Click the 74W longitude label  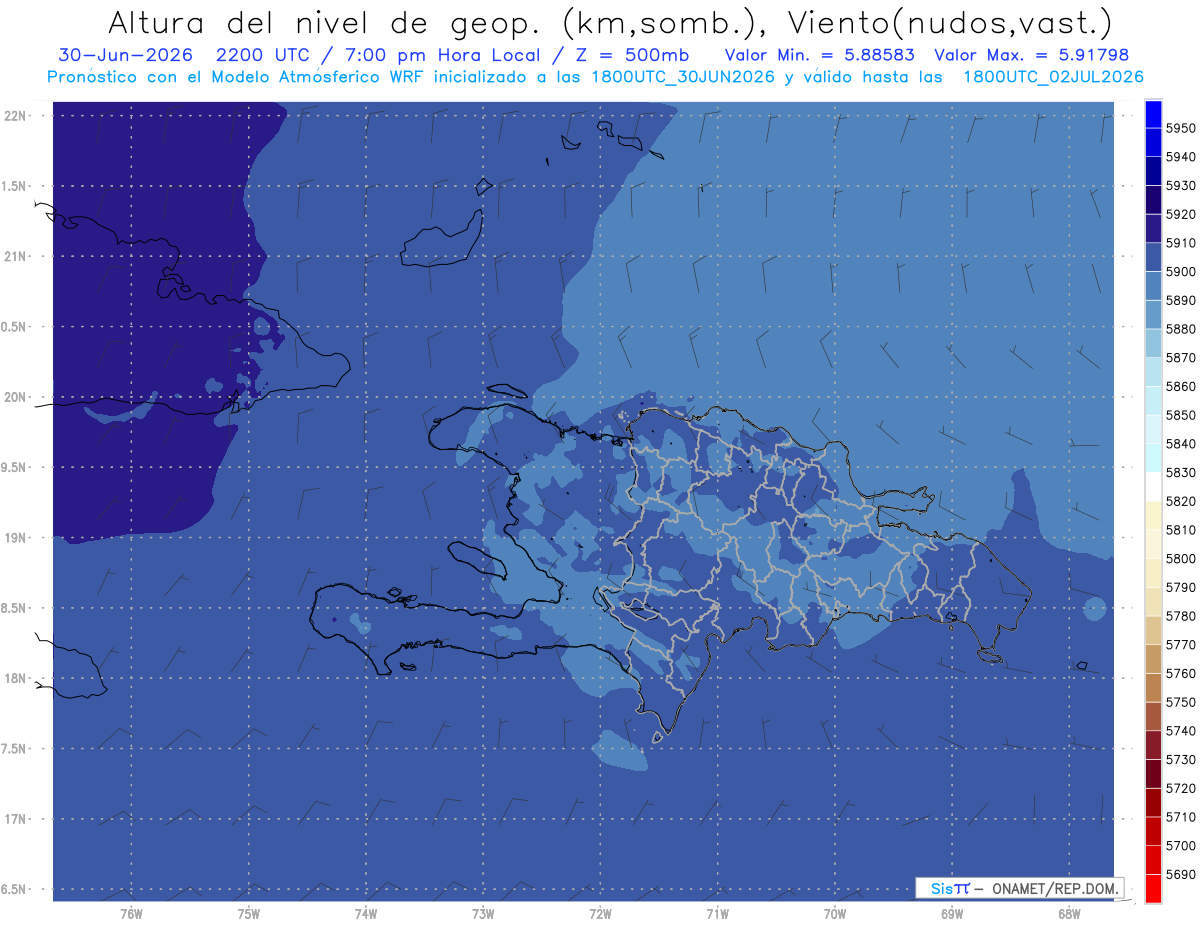tap(365, 913)
